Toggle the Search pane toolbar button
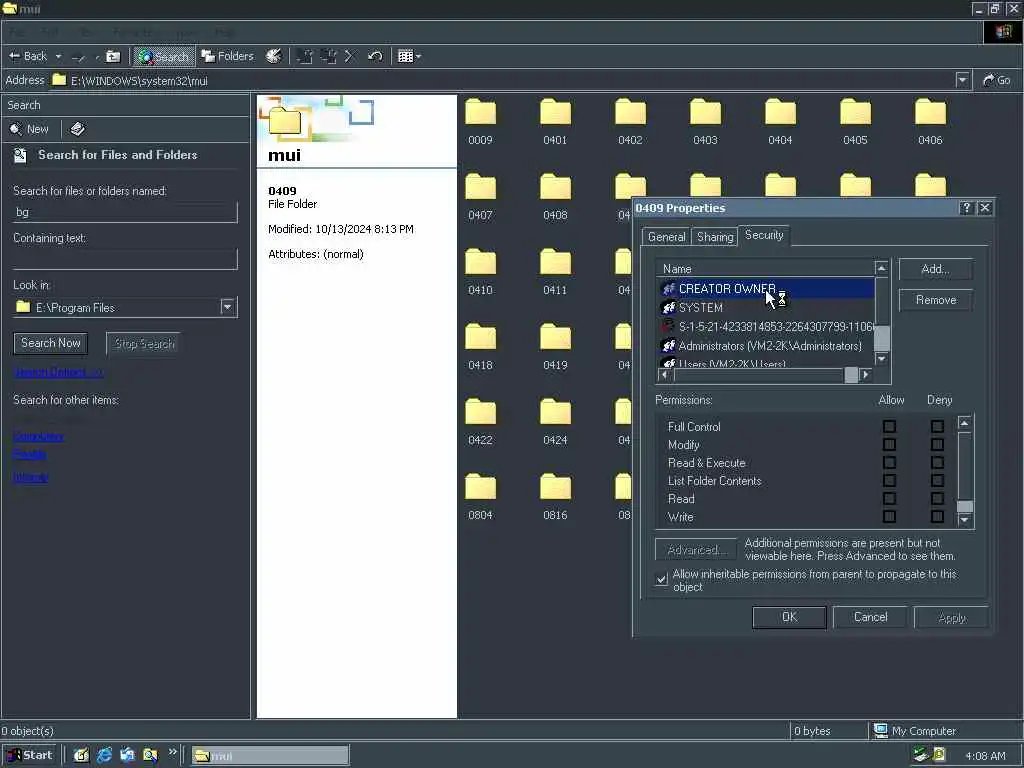Image resolution: width=1024 pixels, height=768 pixels. (x=164, y=57)
